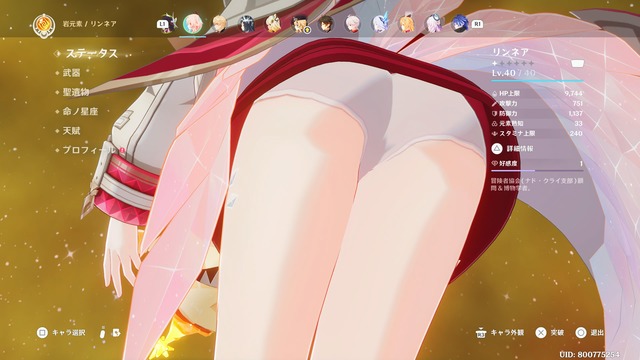Click the 突破 ascend button

tap(550, 333)
